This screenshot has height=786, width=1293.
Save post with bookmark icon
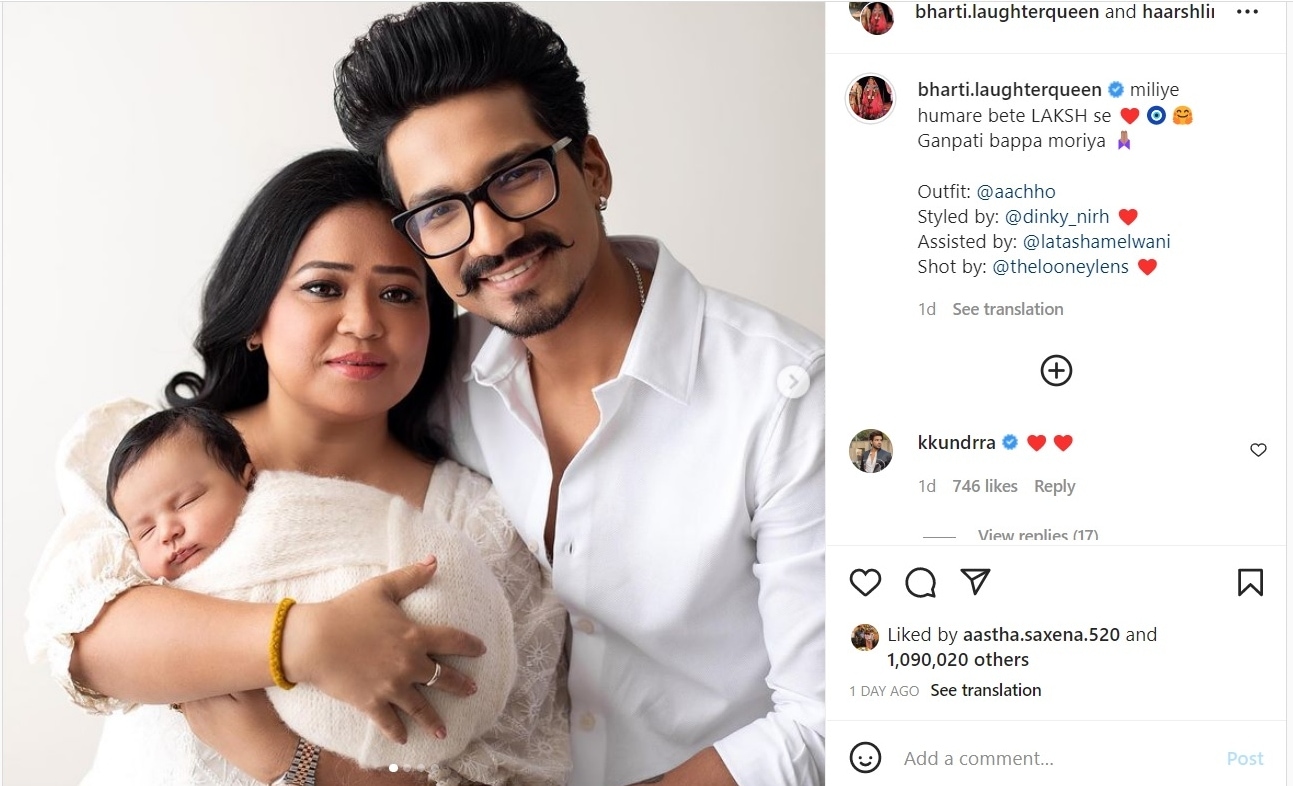pos(1250,582)
